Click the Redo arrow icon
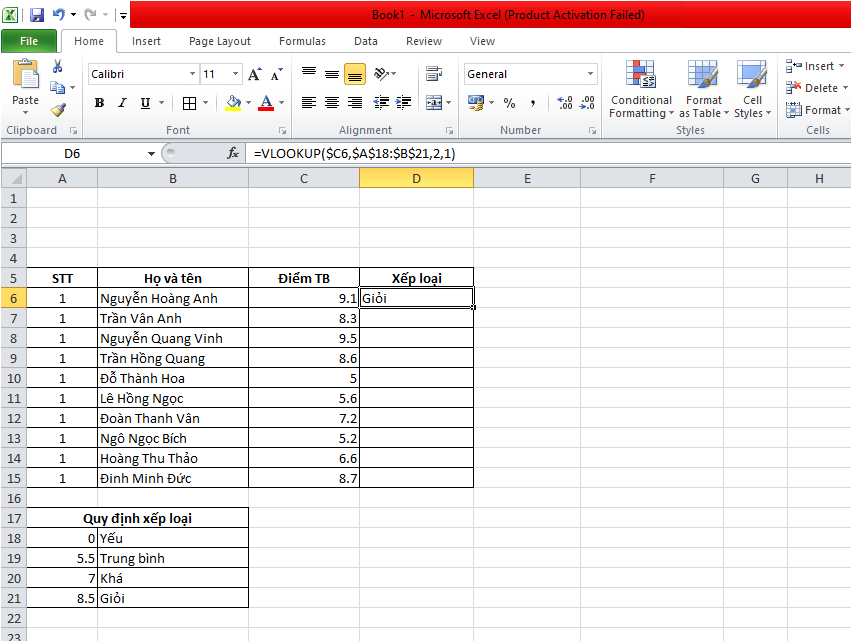851x641 pixels. (90, 15)
